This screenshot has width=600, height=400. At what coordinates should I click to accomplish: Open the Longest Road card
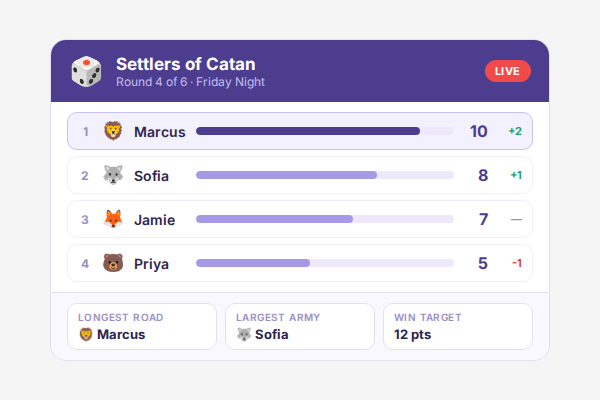point(142,326)
